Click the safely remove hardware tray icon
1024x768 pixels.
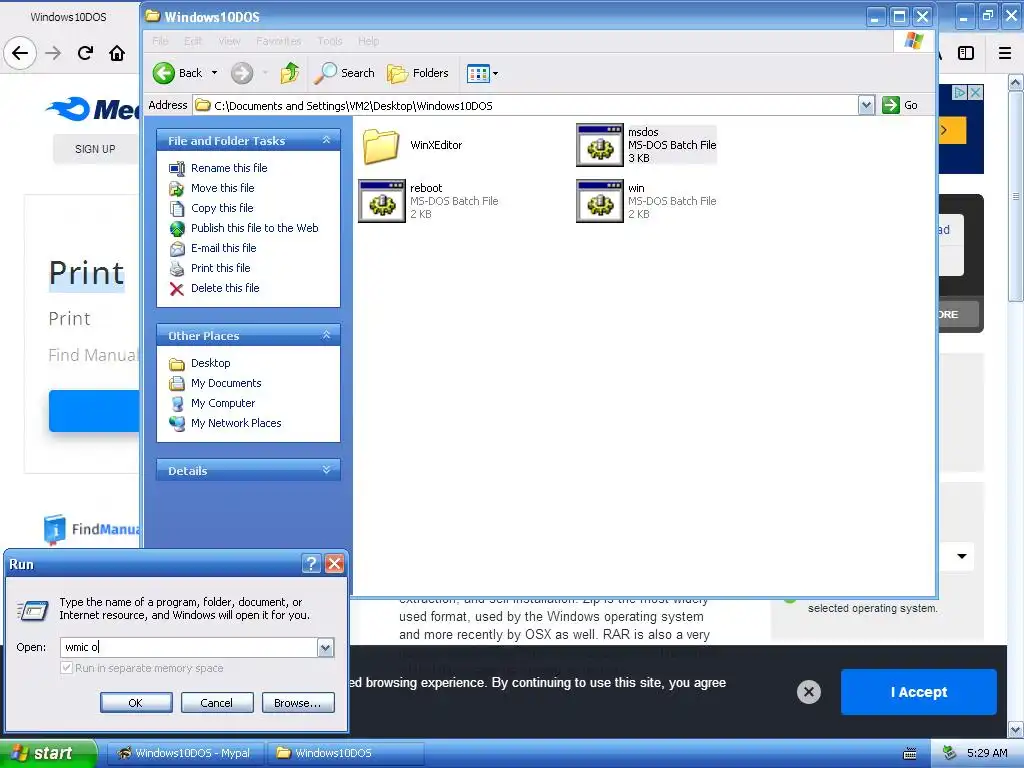(x=950, y=753)
